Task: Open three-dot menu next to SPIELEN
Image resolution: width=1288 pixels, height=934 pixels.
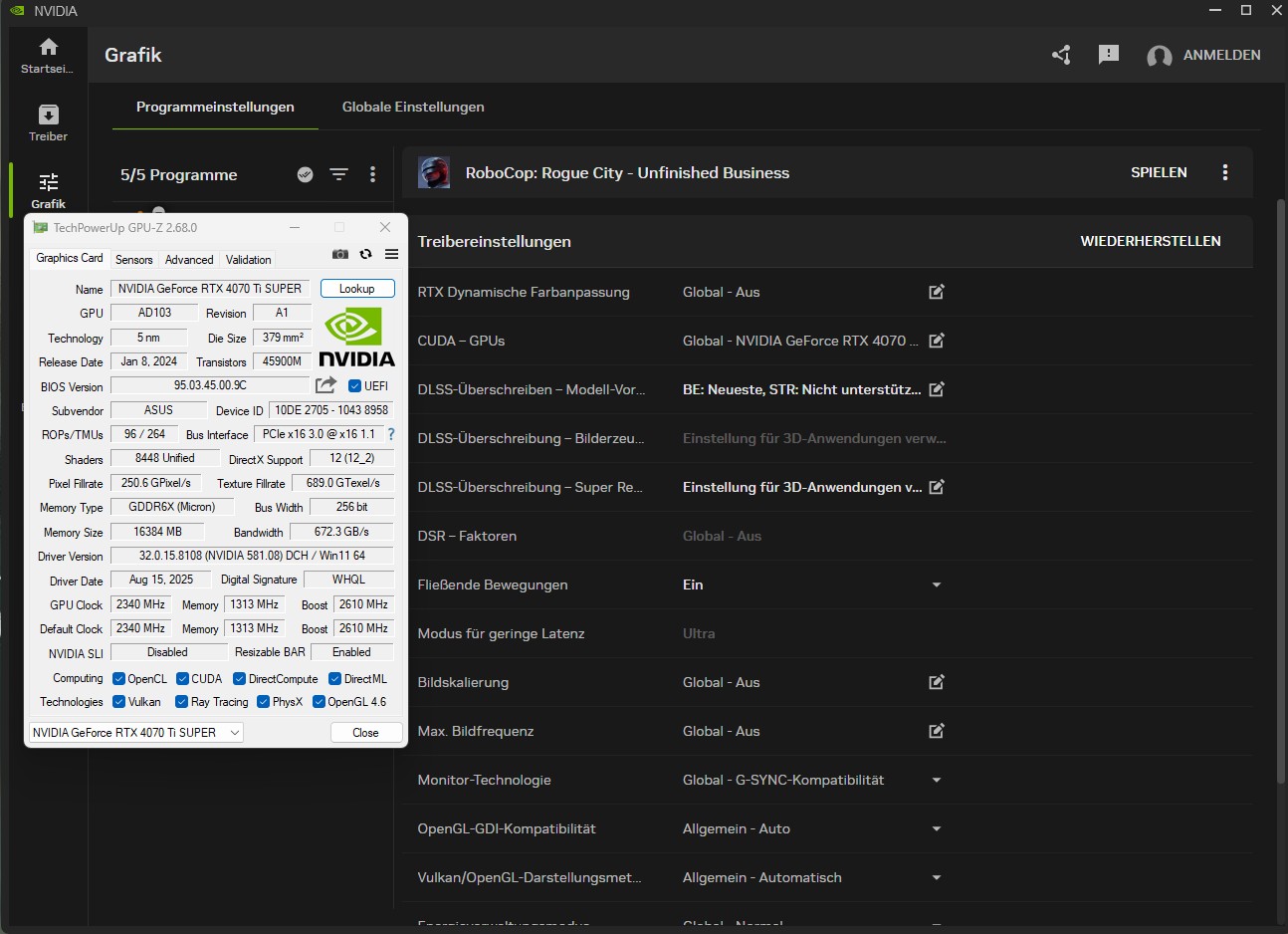Action: tap(1225, 172)
